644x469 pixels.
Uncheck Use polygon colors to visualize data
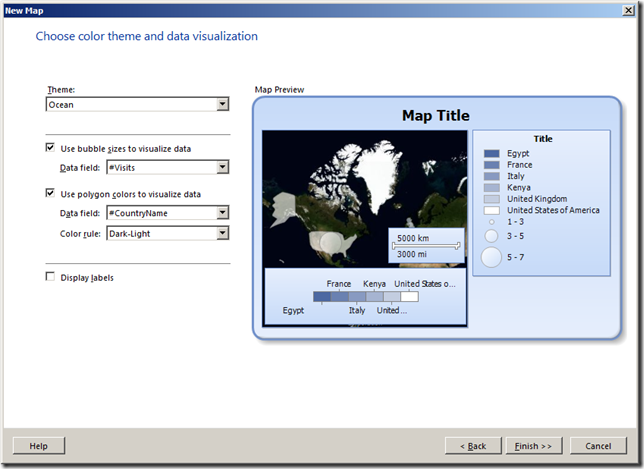[50, 193]
